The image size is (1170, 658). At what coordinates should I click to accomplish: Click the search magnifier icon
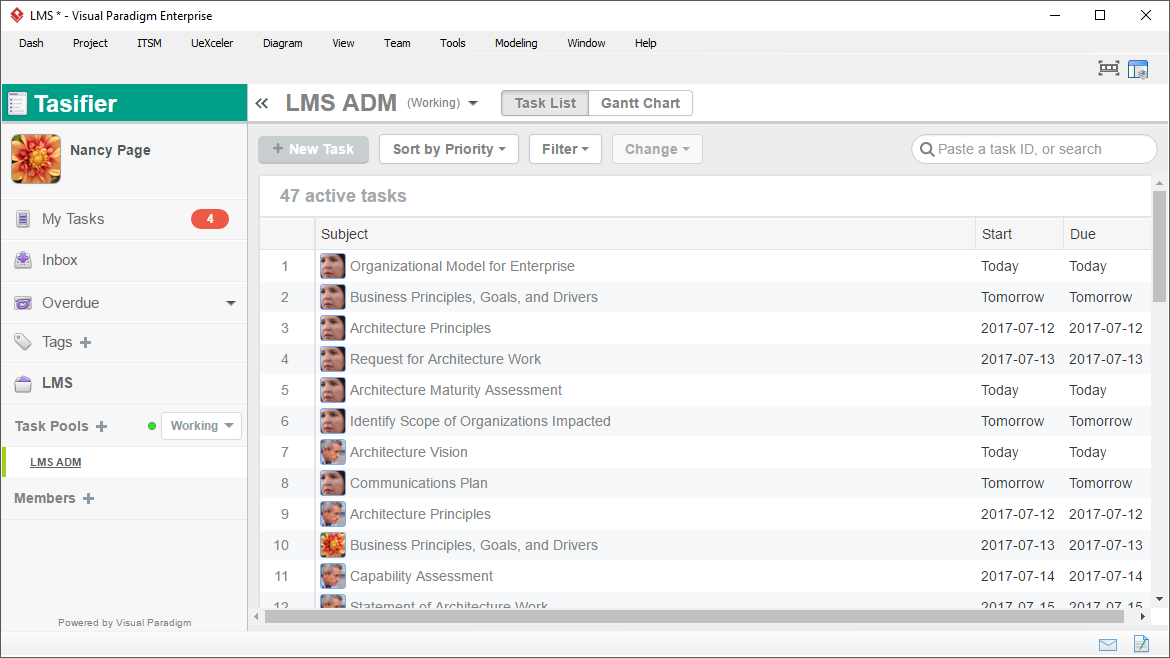927,149
